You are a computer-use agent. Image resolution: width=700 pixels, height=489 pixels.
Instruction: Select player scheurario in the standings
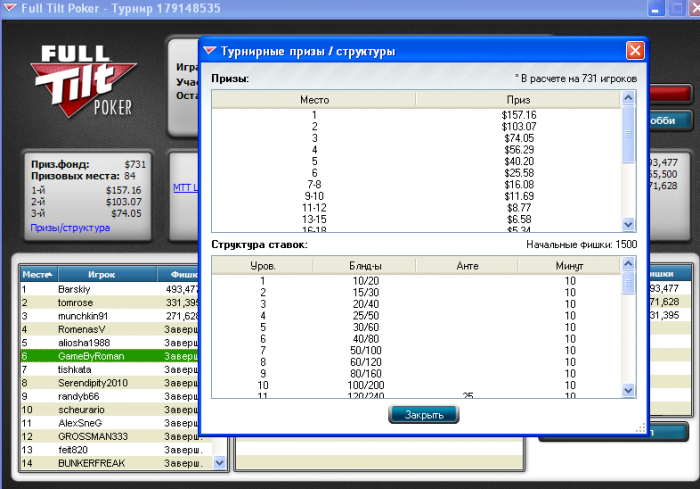click(x=109, y=410)
